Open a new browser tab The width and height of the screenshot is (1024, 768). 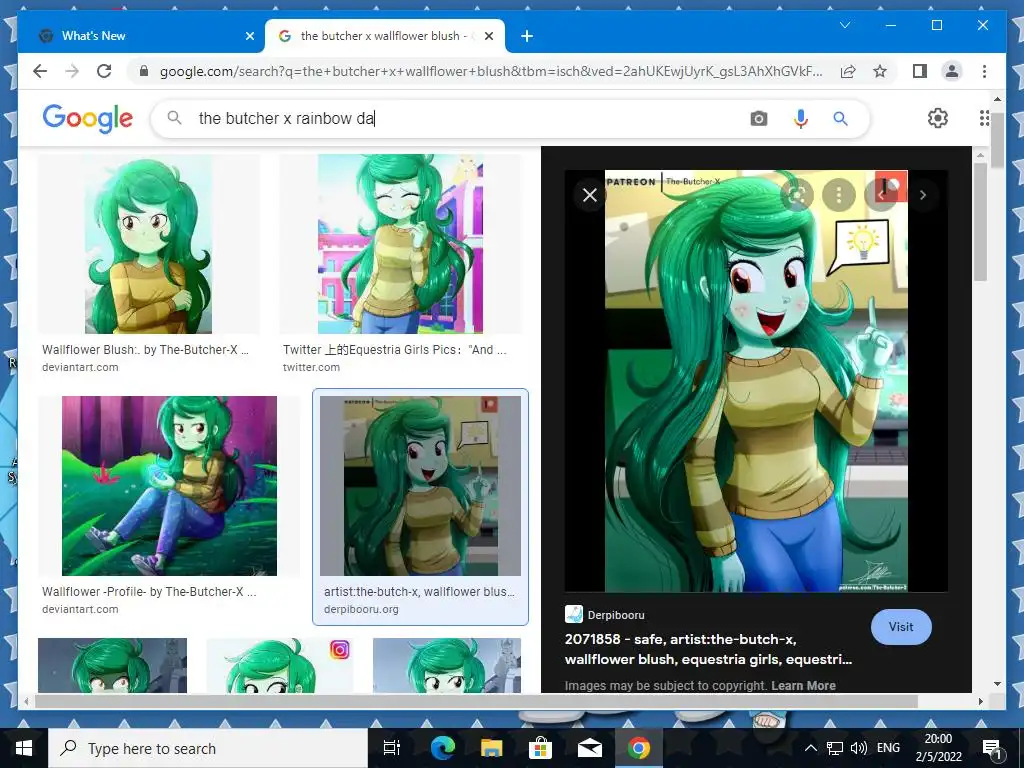527,36
